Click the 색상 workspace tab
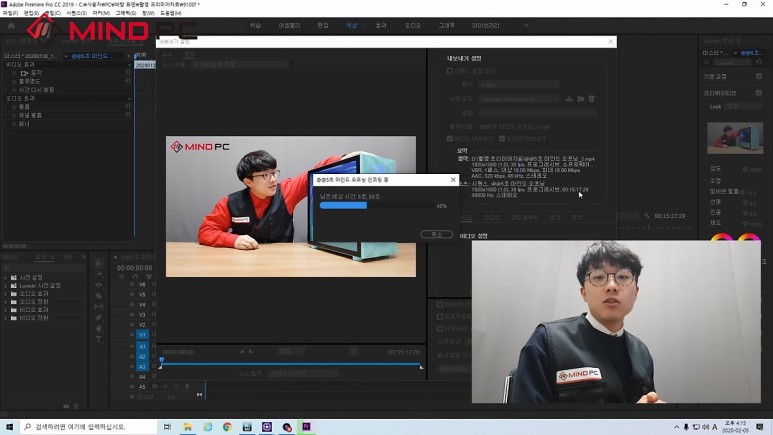 tap(351, 25)
